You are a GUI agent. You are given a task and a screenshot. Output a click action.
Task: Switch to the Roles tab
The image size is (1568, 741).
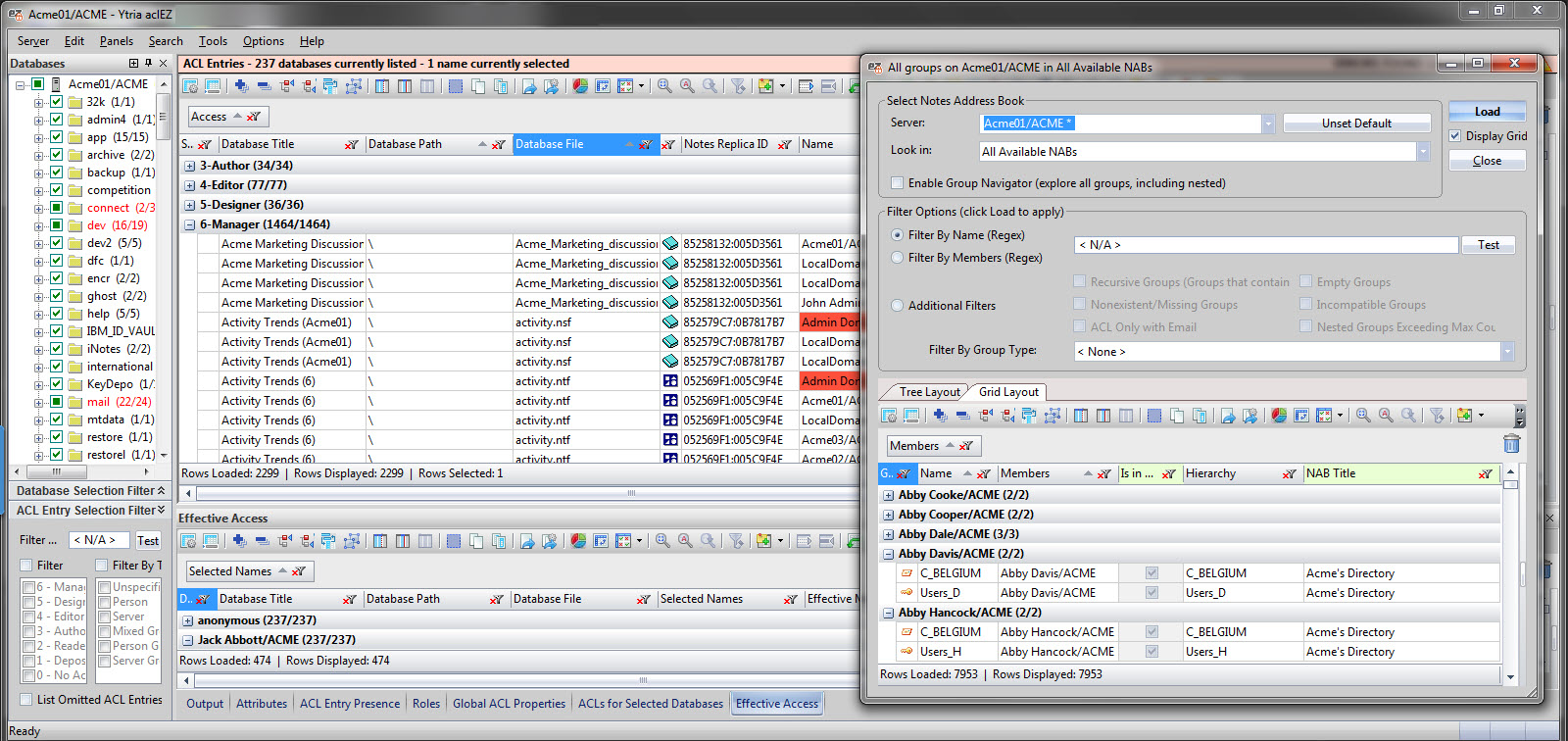click(x=426, y=704)
